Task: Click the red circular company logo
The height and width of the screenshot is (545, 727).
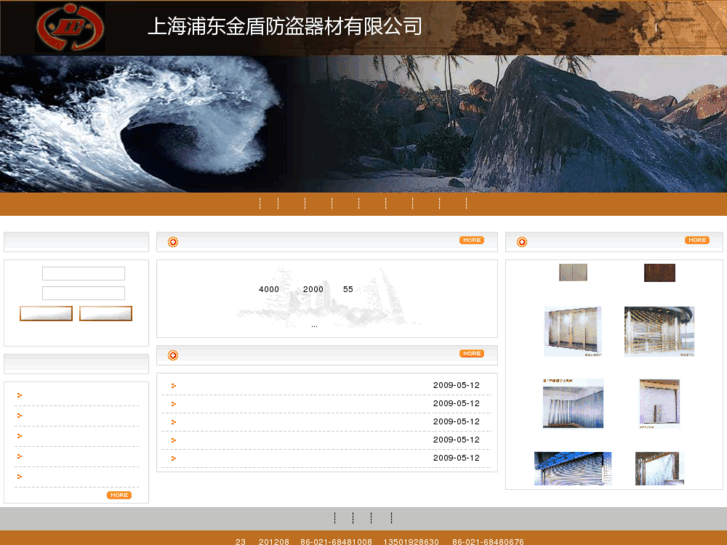Action: coord(70,27)
